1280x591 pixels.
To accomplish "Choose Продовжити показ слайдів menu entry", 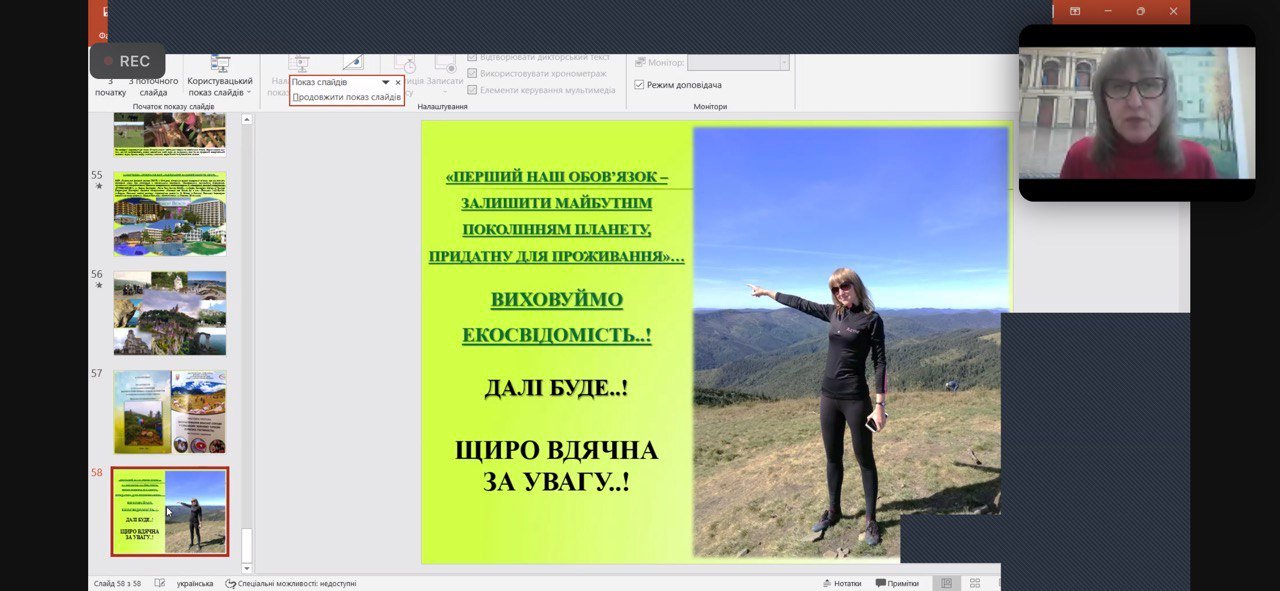I will coord(346,97).
